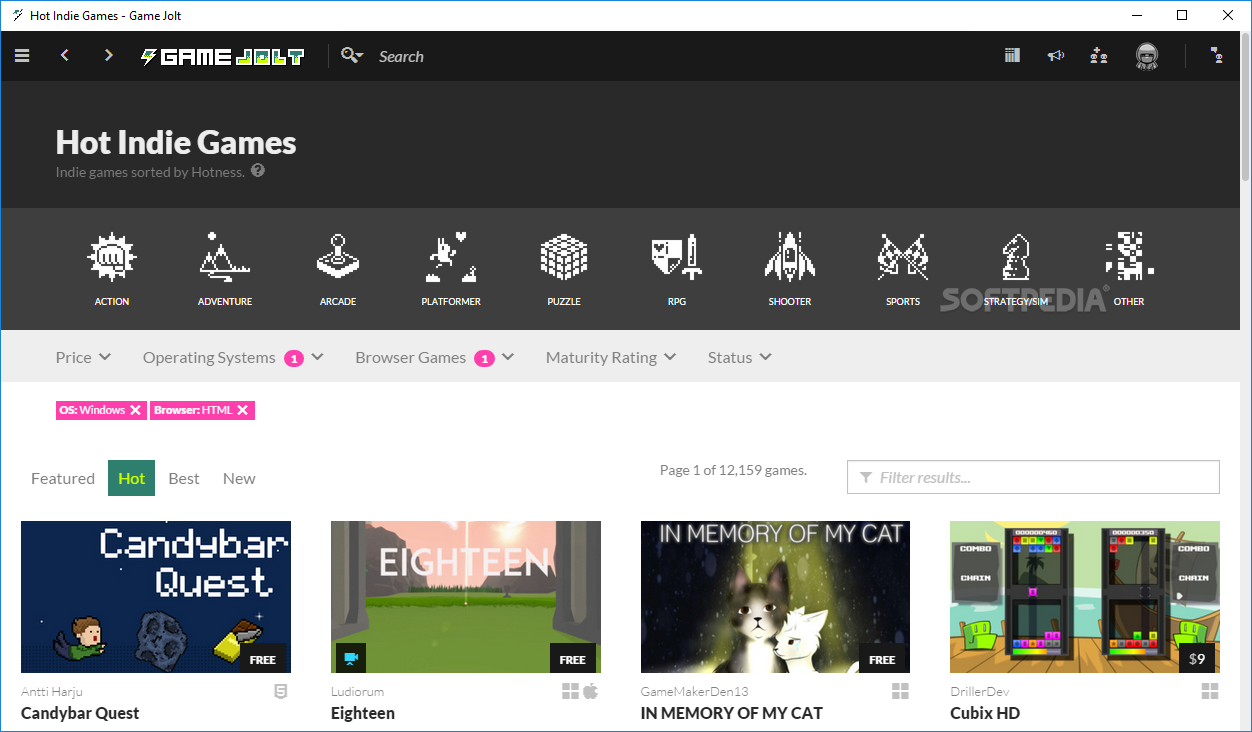Click the $9 price badge on Cubix HD
Image resolution: width=1252 pixels, height=732 pixels.
(1196, 659)
